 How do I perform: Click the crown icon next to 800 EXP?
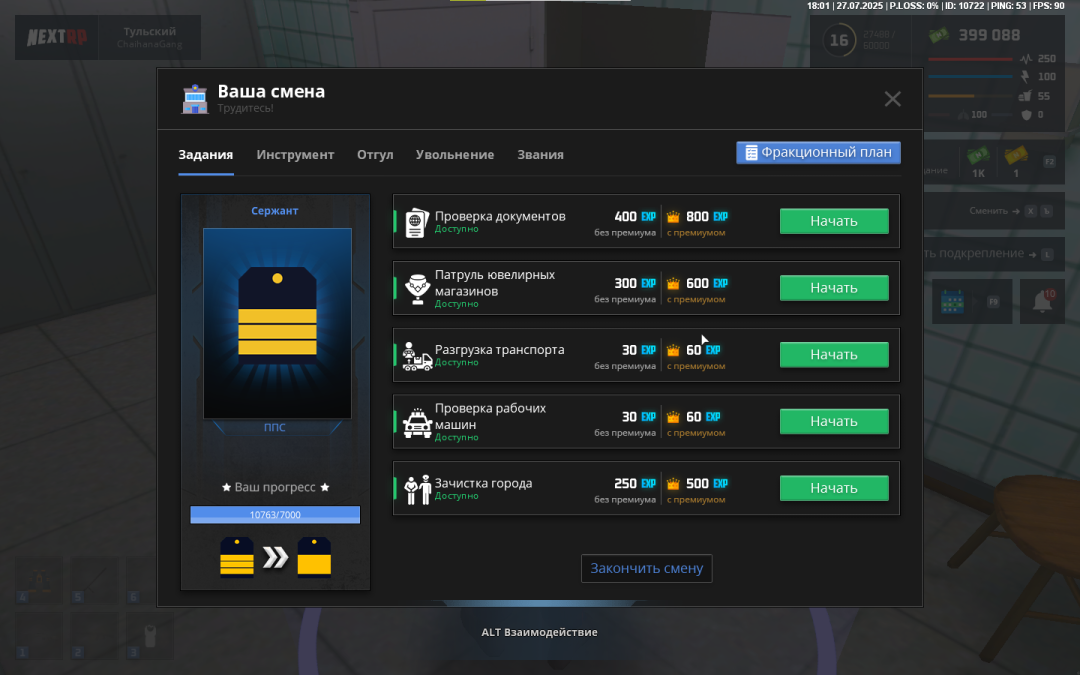(x=674, y=217)
